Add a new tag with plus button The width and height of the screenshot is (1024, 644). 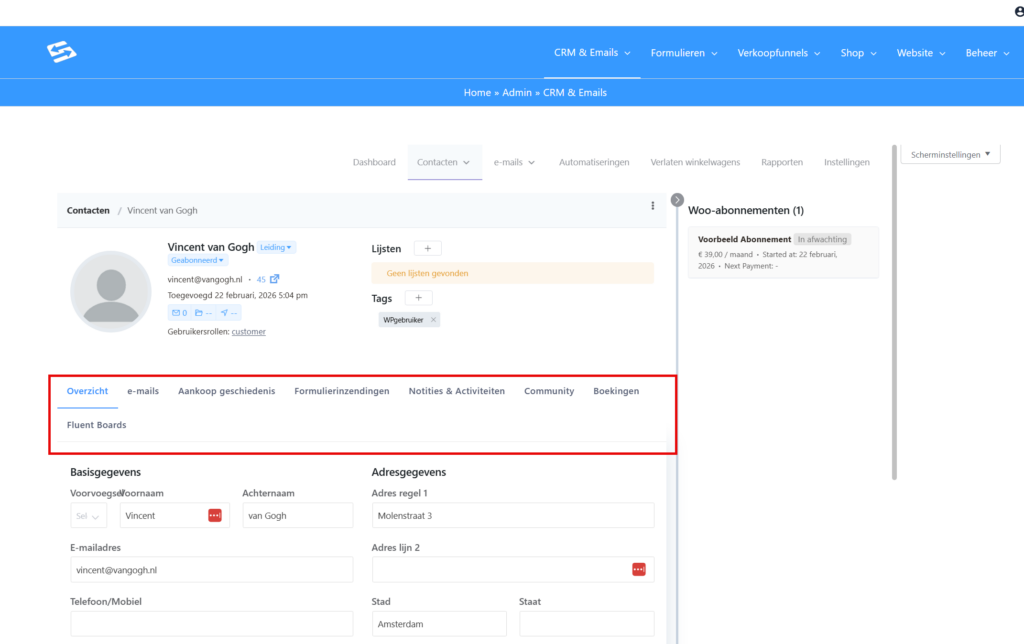click(x=418, y=298)
